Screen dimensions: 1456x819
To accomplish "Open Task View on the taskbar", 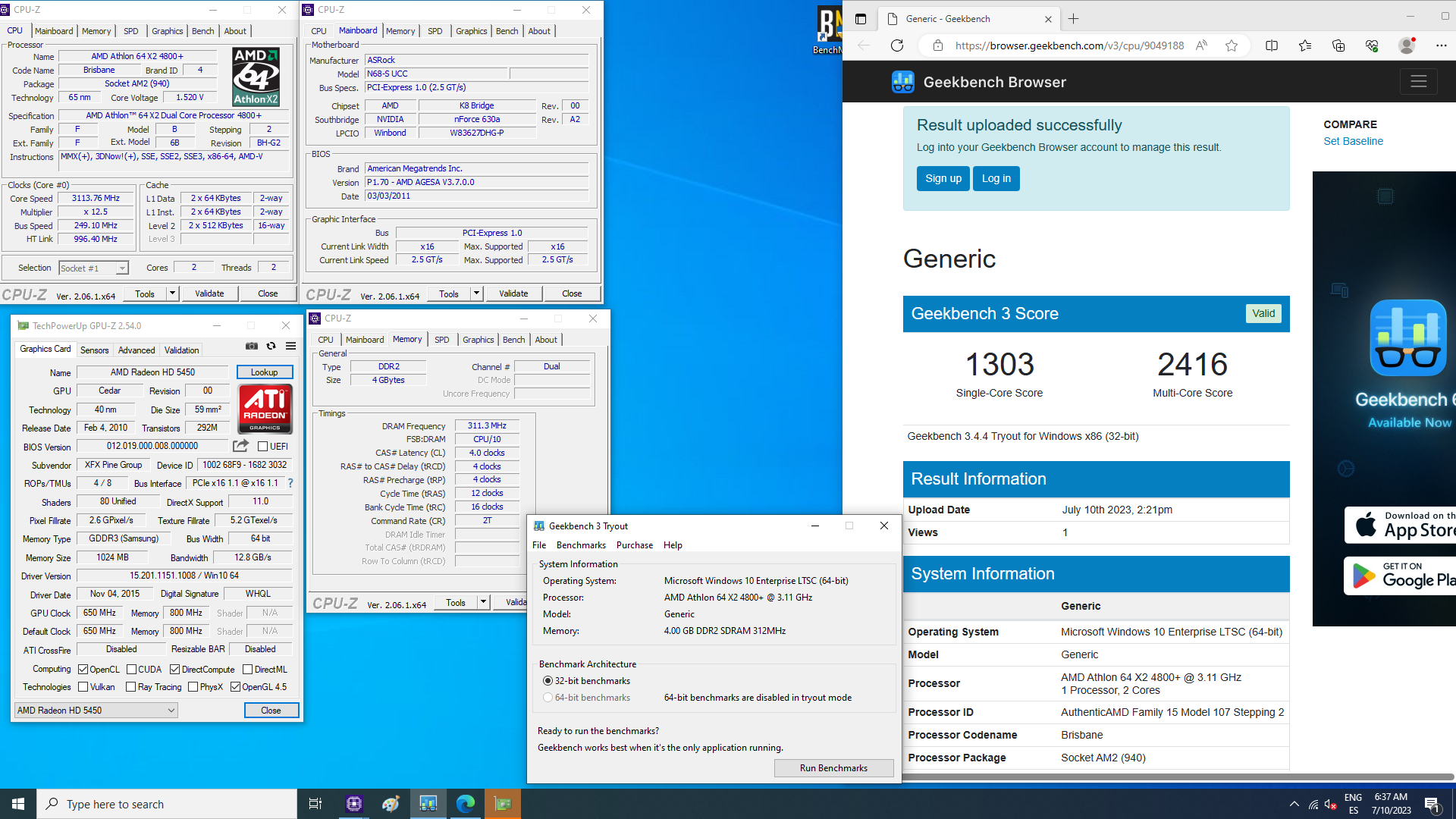I will [x=315, y=804].
